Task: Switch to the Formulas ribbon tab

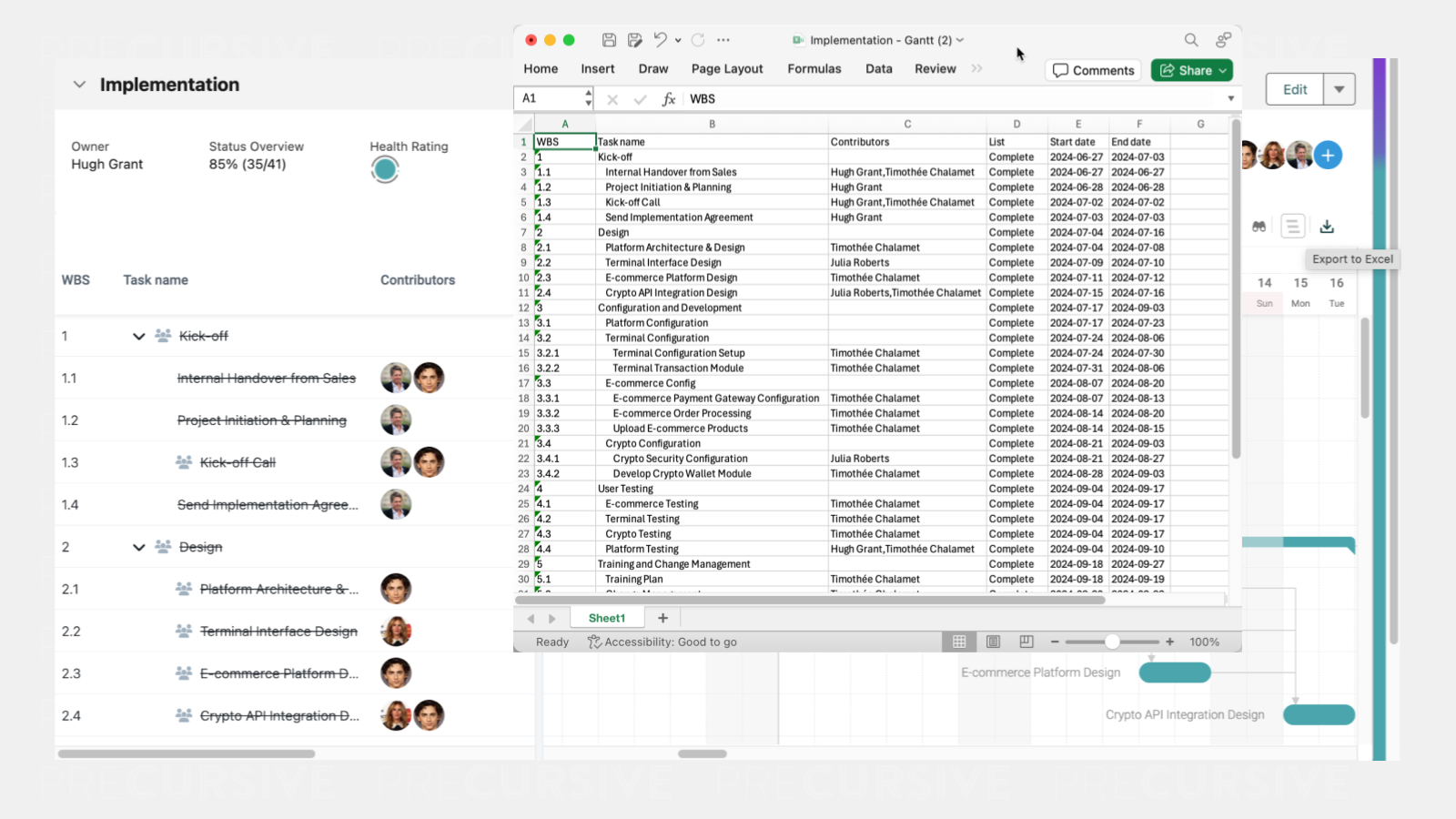Action: click(814, 68)
